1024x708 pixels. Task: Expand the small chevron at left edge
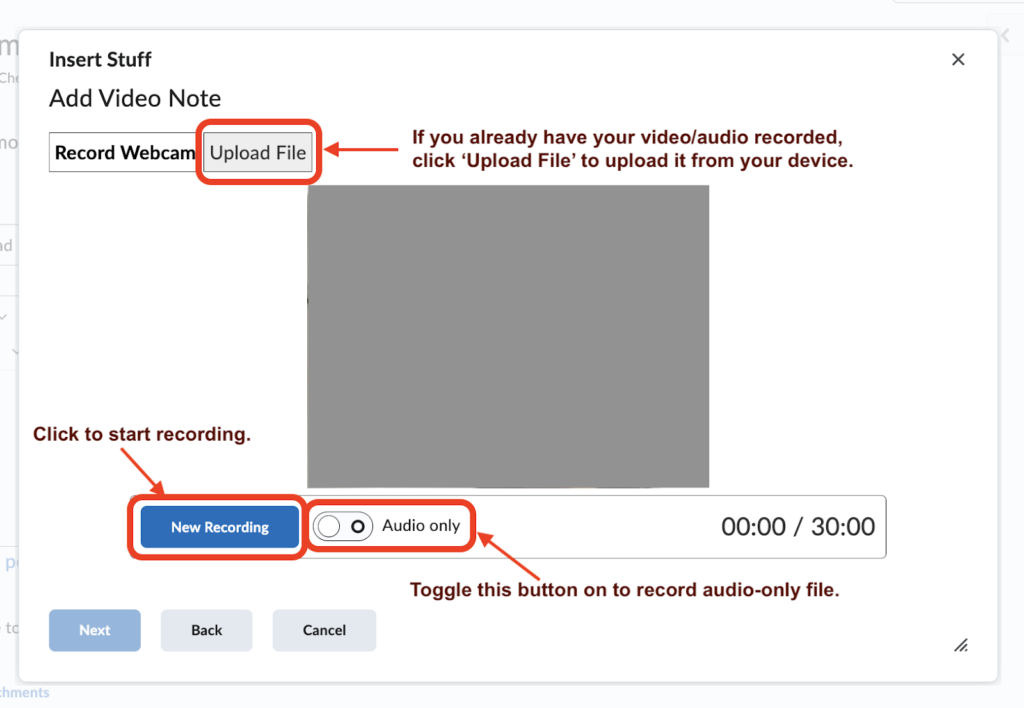pos(4,317)
